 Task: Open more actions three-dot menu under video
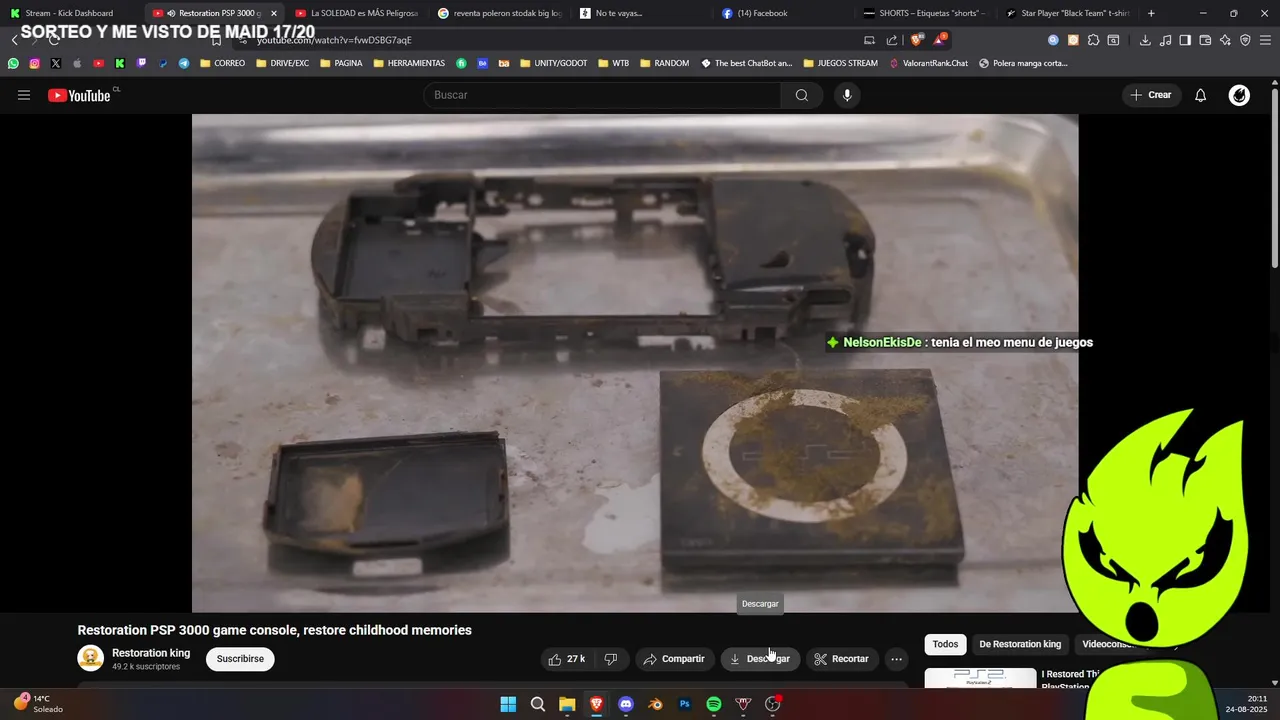point(896,659)
